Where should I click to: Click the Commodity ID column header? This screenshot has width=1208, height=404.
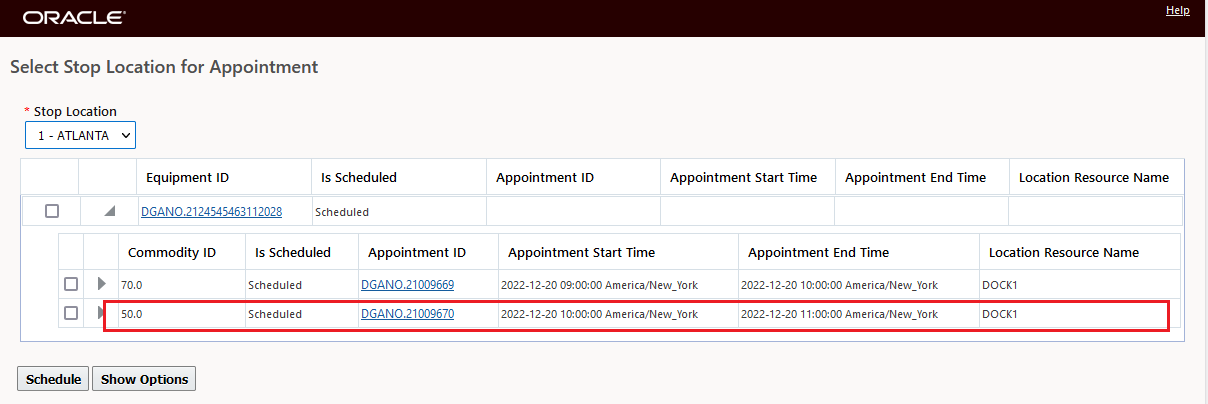coord(172,252)
